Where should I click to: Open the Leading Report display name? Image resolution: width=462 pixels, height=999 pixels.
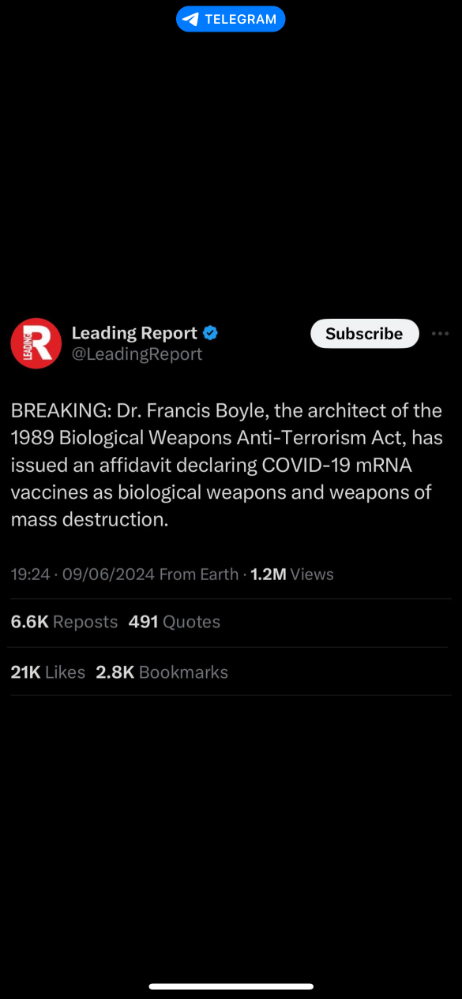click(134, 333)
